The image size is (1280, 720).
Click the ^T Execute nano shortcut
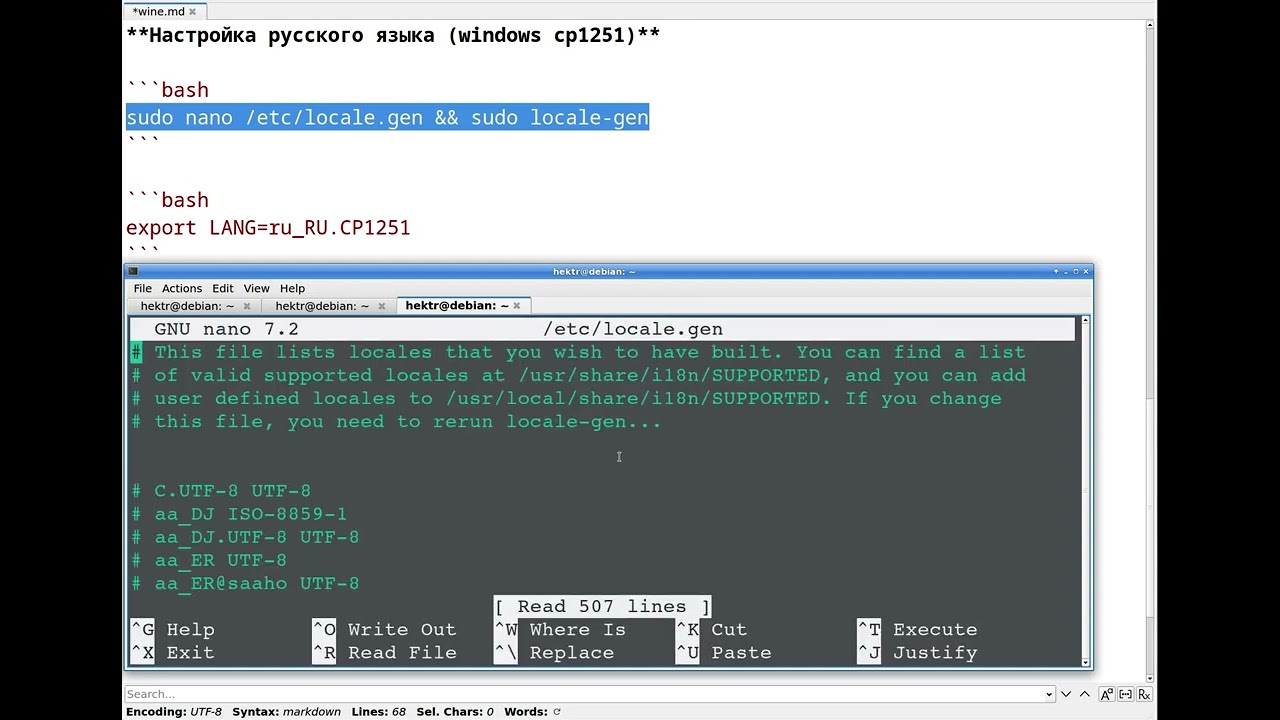(x=918, y=630)
